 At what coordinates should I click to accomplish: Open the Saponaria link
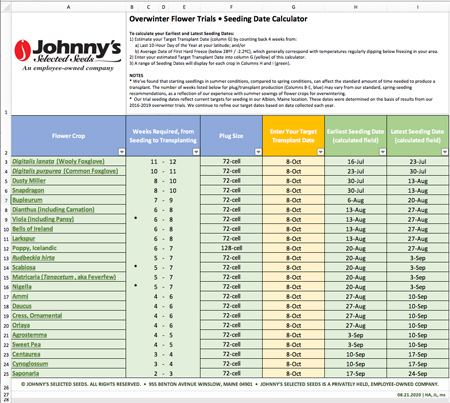tap(26, 374)
